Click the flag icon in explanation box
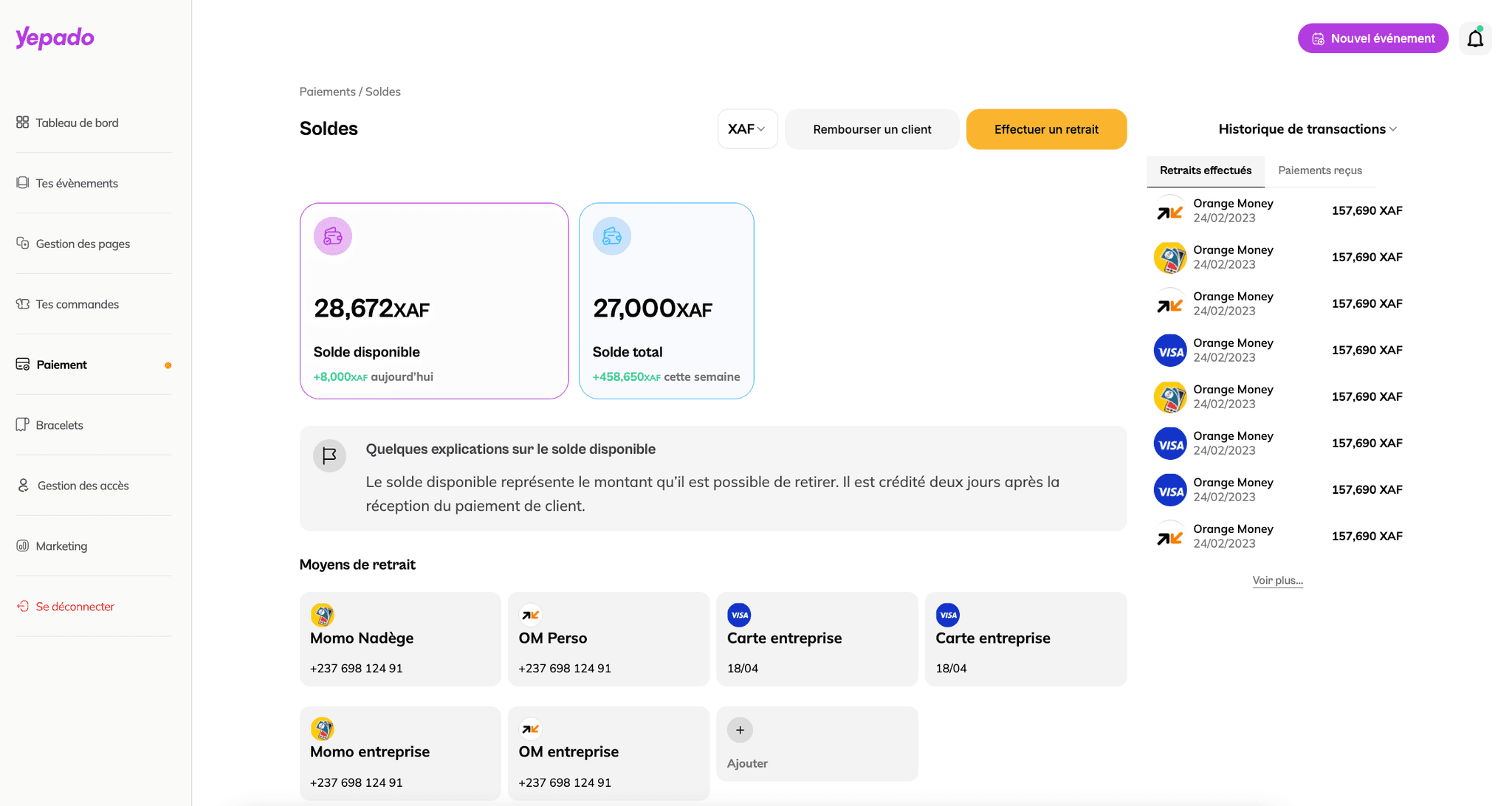The height and width of the screenshot is (806, 1512). [x=329, y=455]
